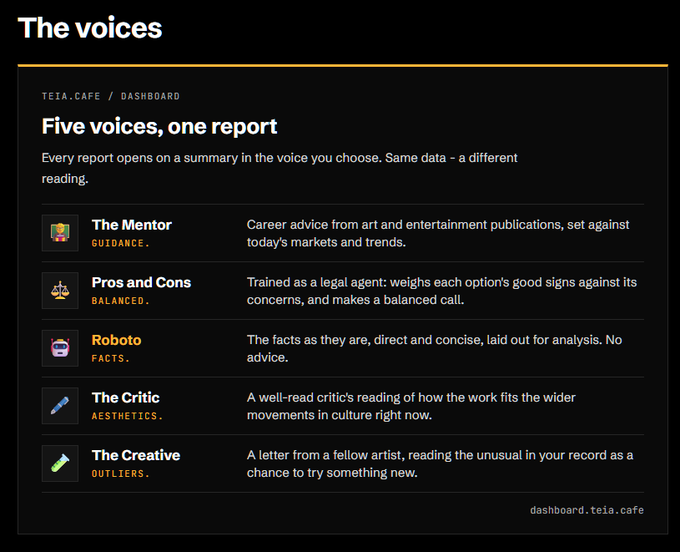Click the Roboto robot face icon

60,348
